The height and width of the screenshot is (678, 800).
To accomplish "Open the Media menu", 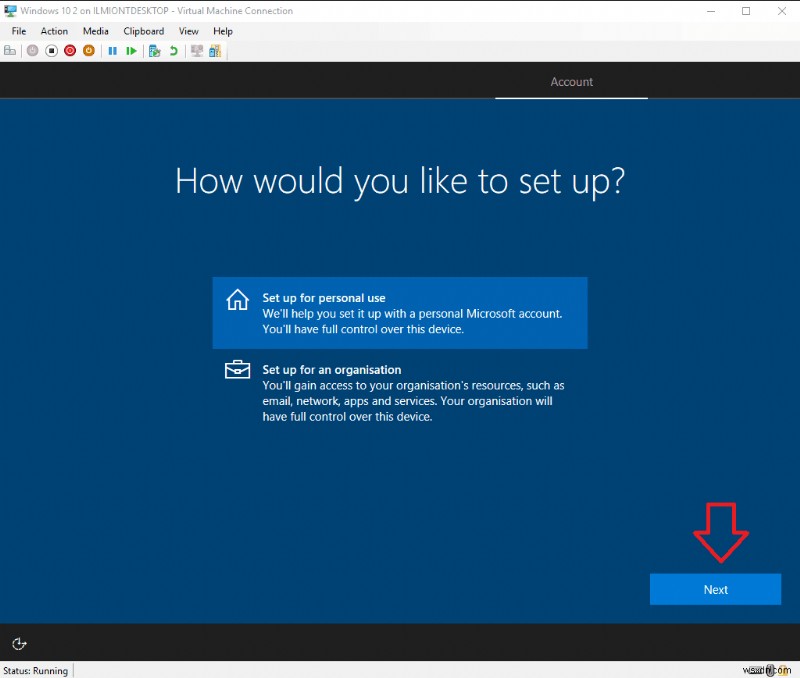I will (x=95, y=31).
